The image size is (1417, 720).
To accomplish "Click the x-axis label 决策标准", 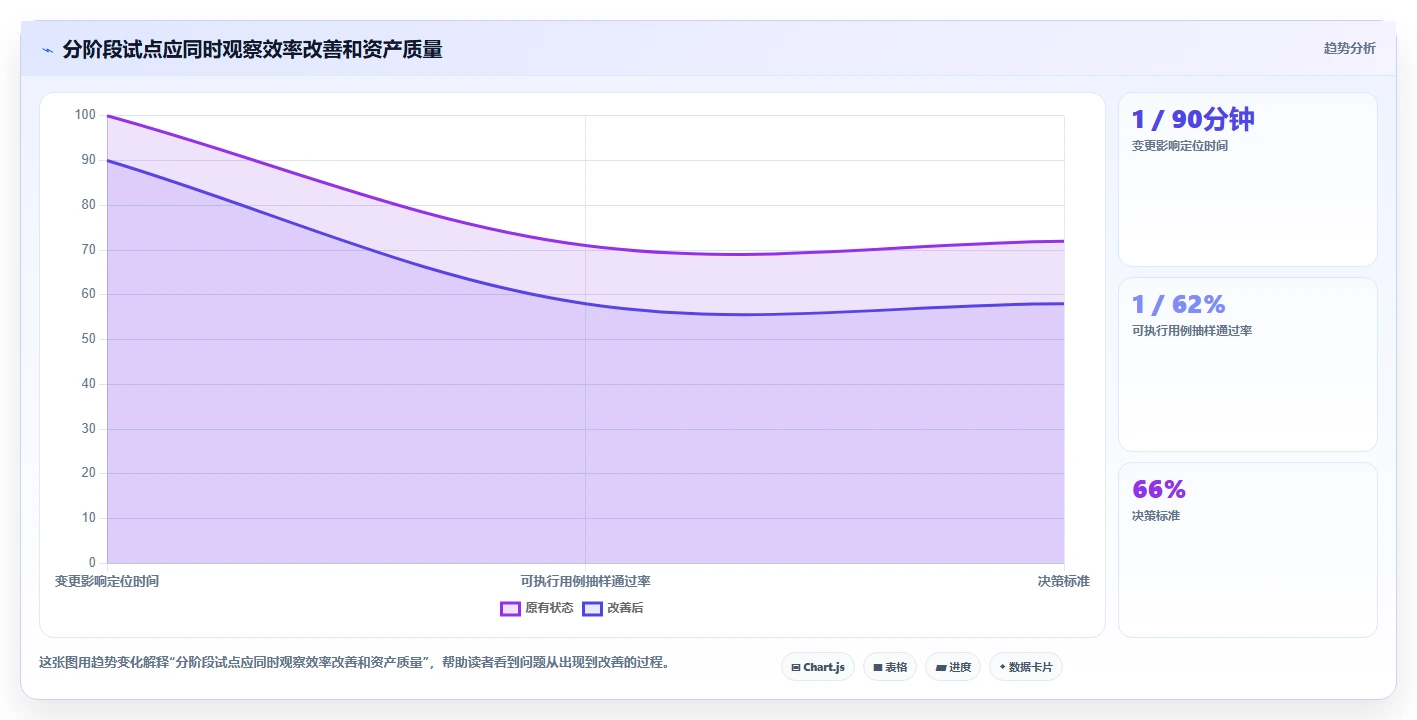I will 1064,581.
